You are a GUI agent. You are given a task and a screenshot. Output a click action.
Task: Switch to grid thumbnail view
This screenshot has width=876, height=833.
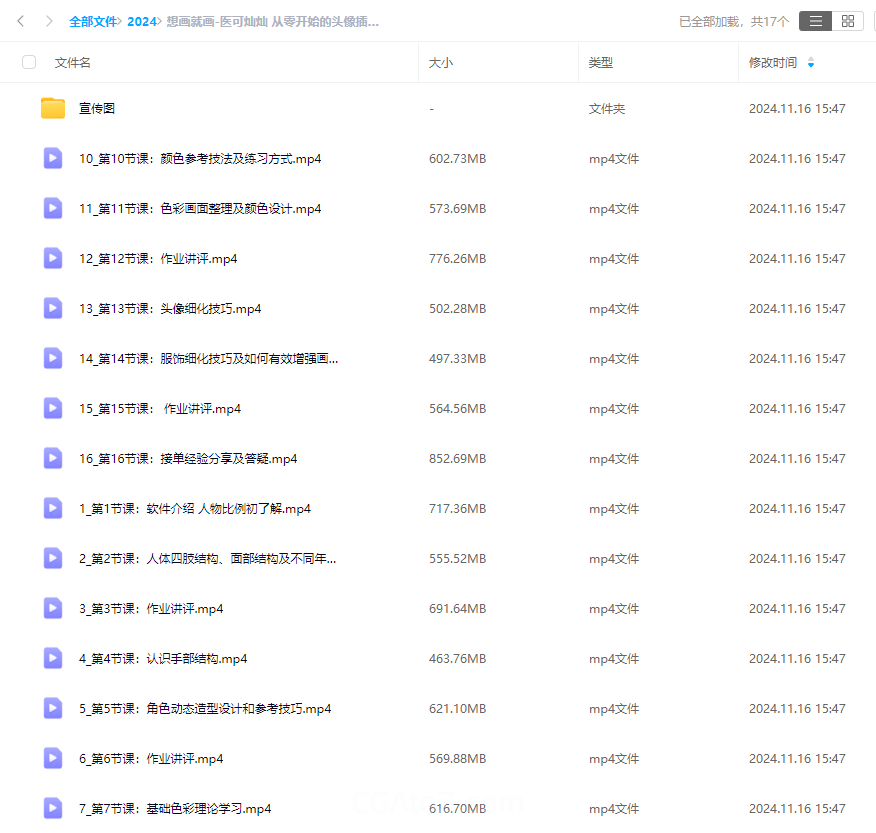click(848, 21)
